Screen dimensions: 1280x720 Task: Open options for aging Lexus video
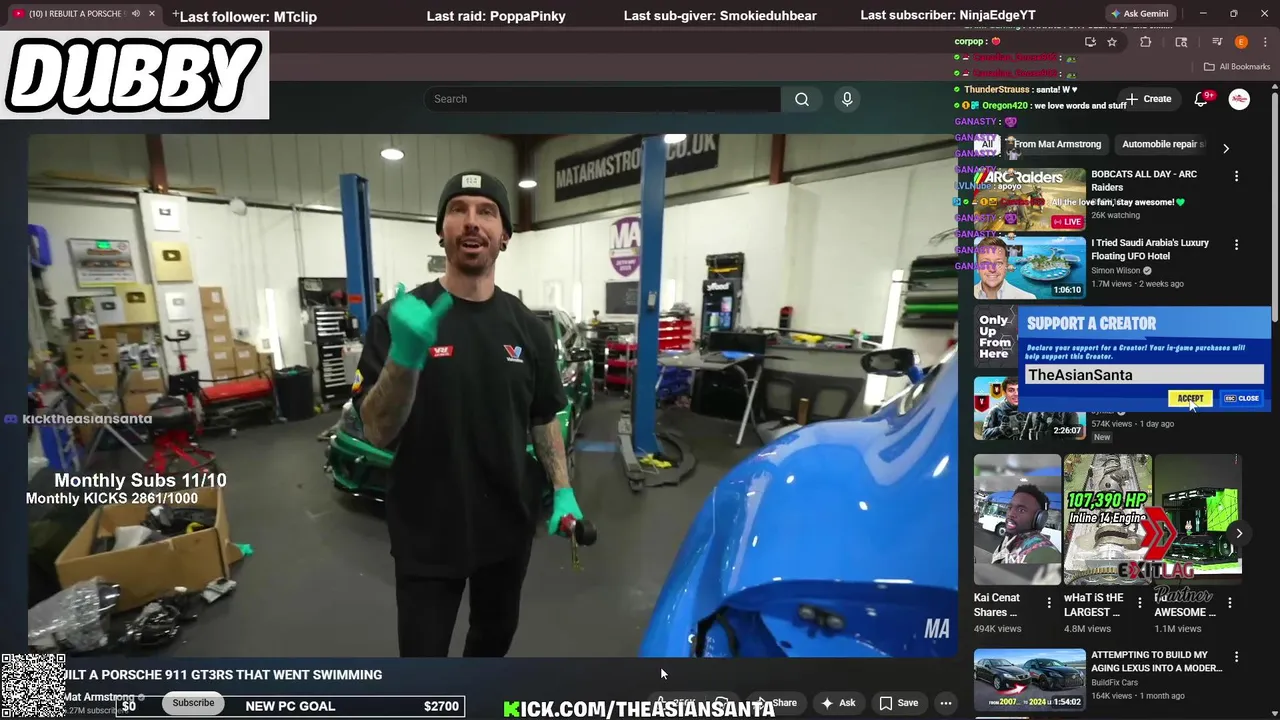tap(1236, 657)
